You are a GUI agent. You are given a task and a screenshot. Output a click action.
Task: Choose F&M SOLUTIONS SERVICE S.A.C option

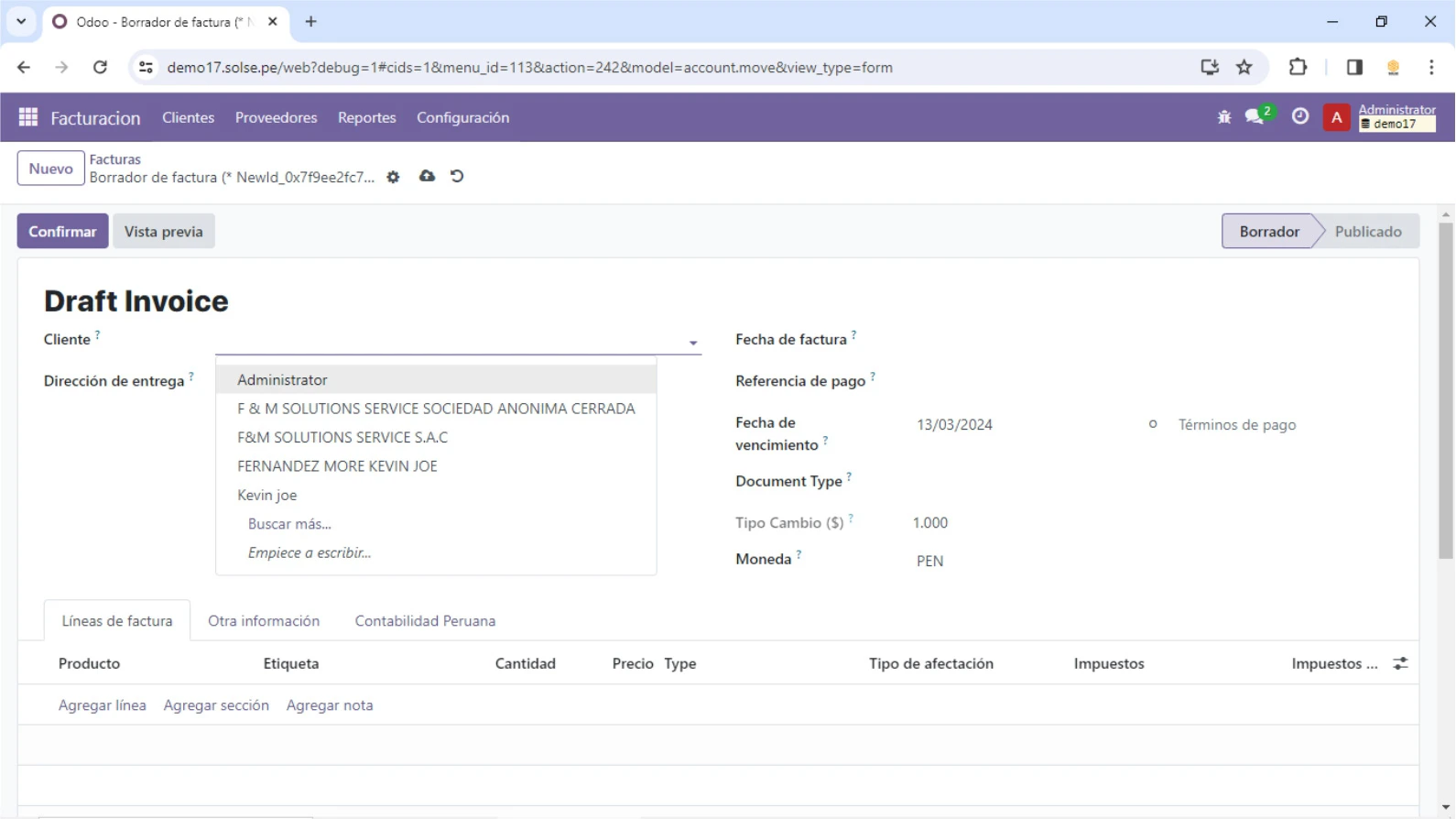pyautogui.click(x=342, y=437)
